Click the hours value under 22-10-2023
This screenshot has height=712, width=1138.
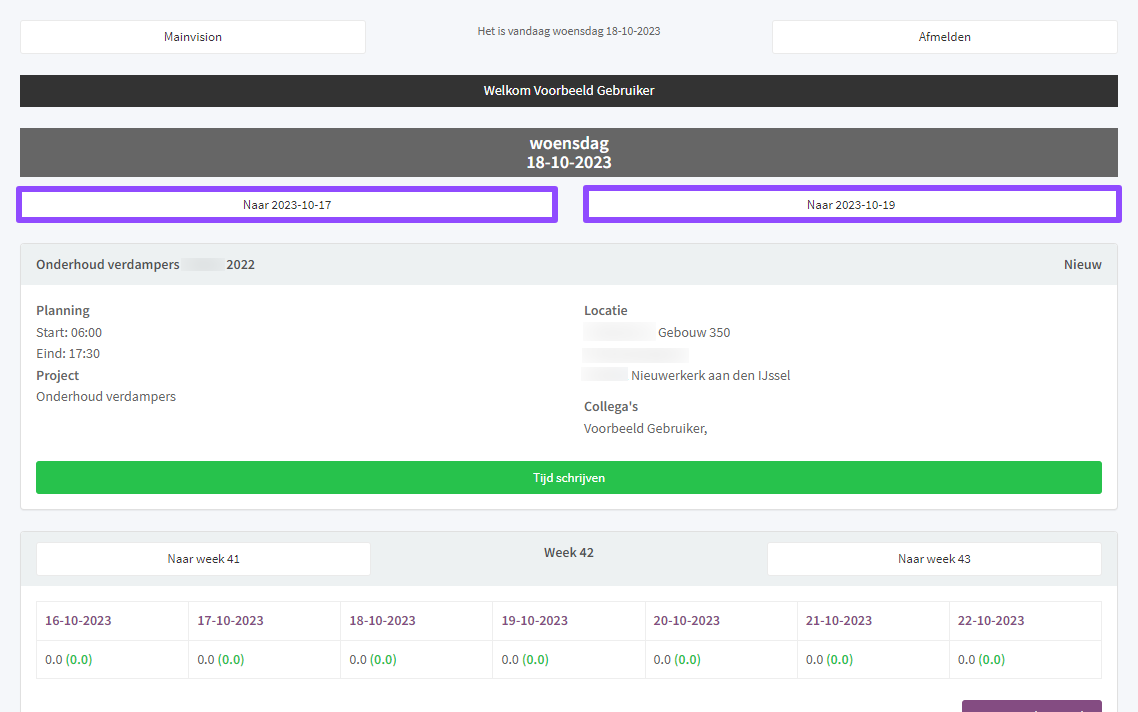[981, 660]
